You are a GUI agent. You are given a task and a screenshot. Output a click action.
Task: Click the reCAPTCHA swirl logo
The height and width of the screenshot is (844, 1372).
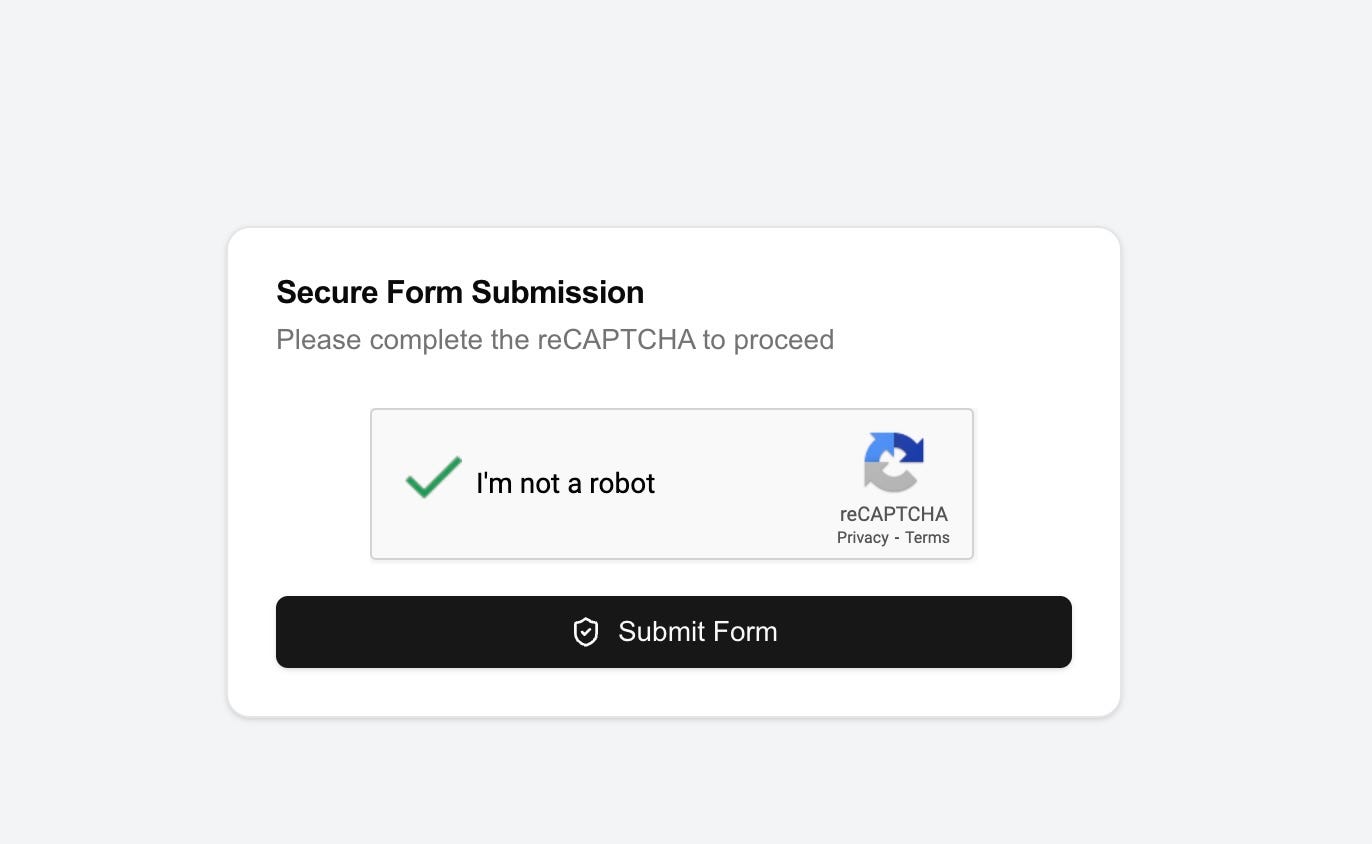coord(893,462)
